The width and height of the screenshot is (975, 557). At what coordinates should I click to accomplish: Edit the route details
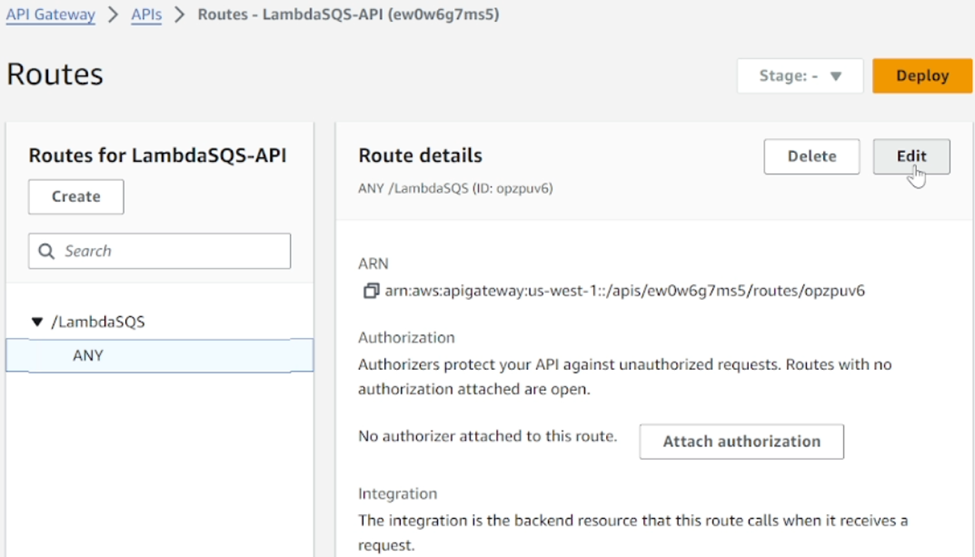911,156
